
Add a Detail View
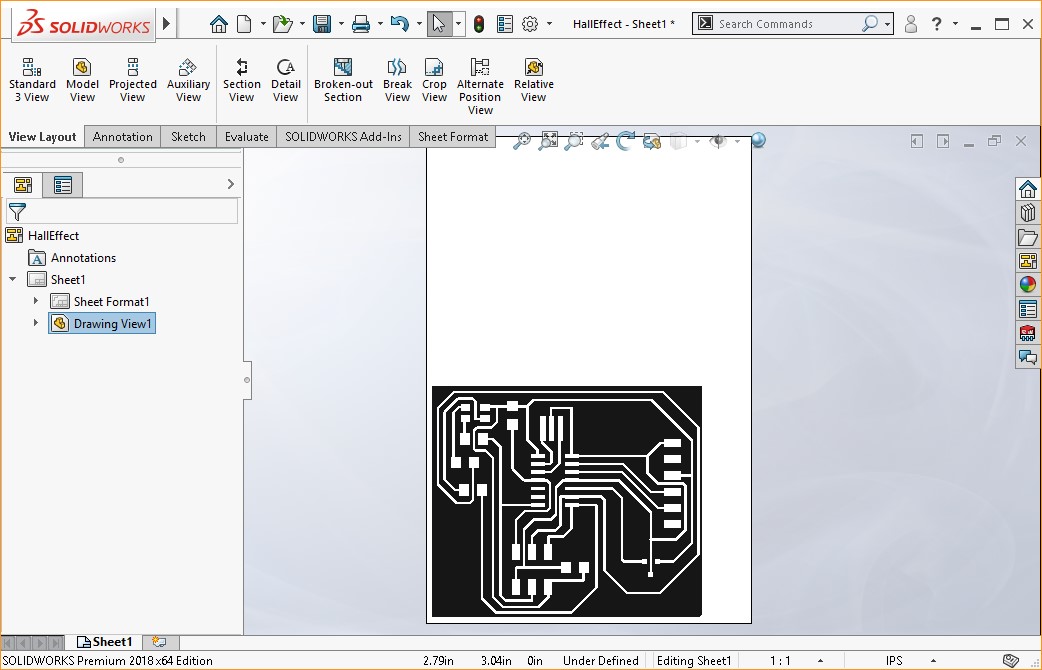(286, 80)
